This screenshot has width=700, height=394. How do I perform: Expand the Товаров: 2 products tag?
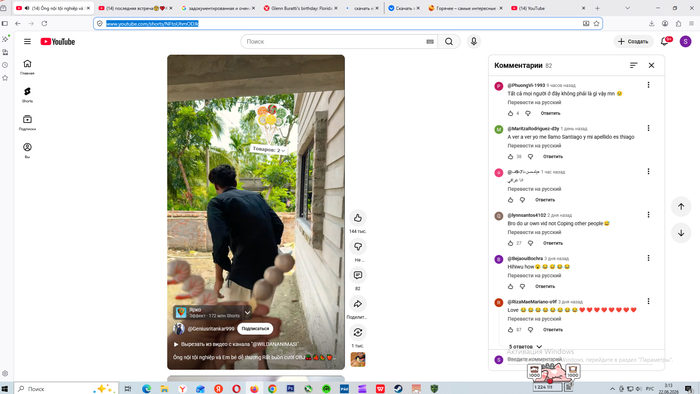pyautogui.click(x=269, y=149)
